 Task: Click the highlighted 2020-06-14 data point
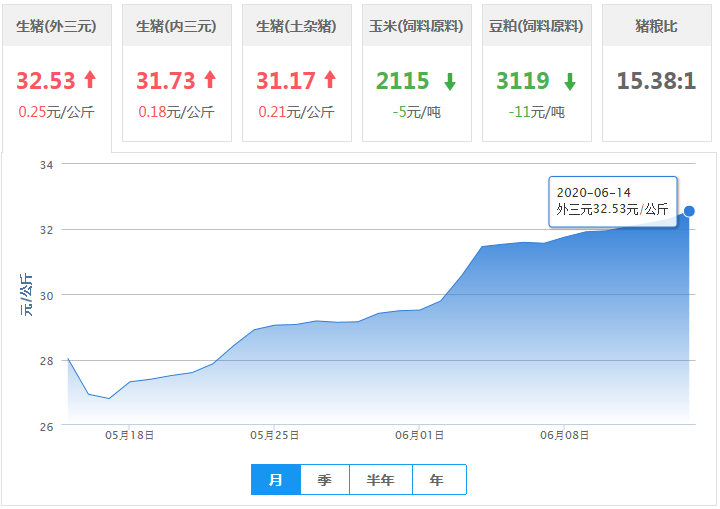(x=689, y=211)
